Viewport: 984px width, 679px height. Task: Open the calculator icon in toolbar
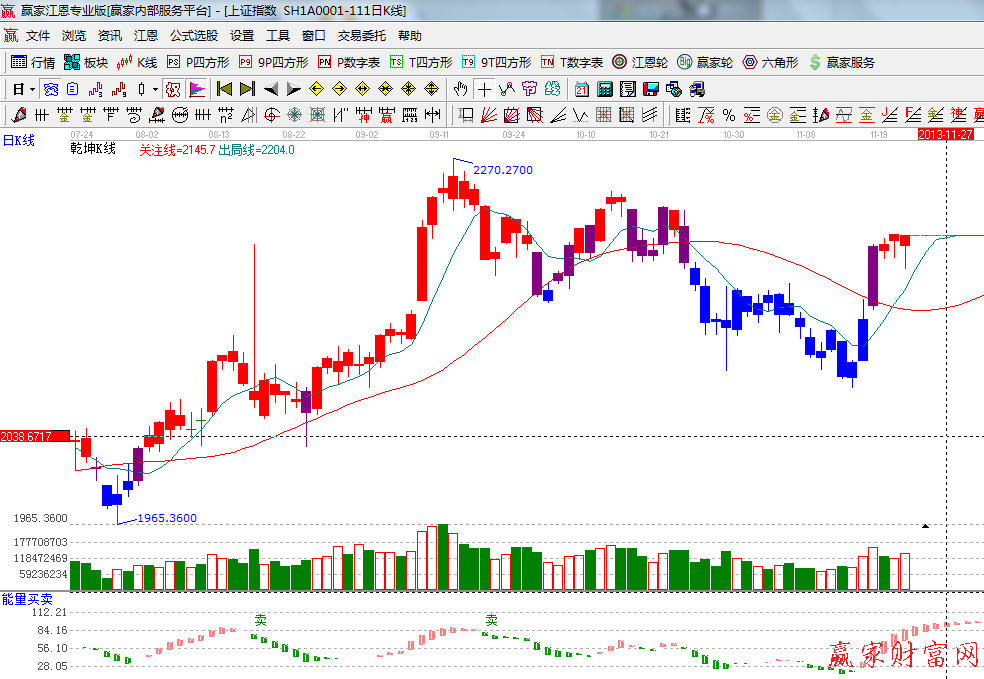pos(604,89)
